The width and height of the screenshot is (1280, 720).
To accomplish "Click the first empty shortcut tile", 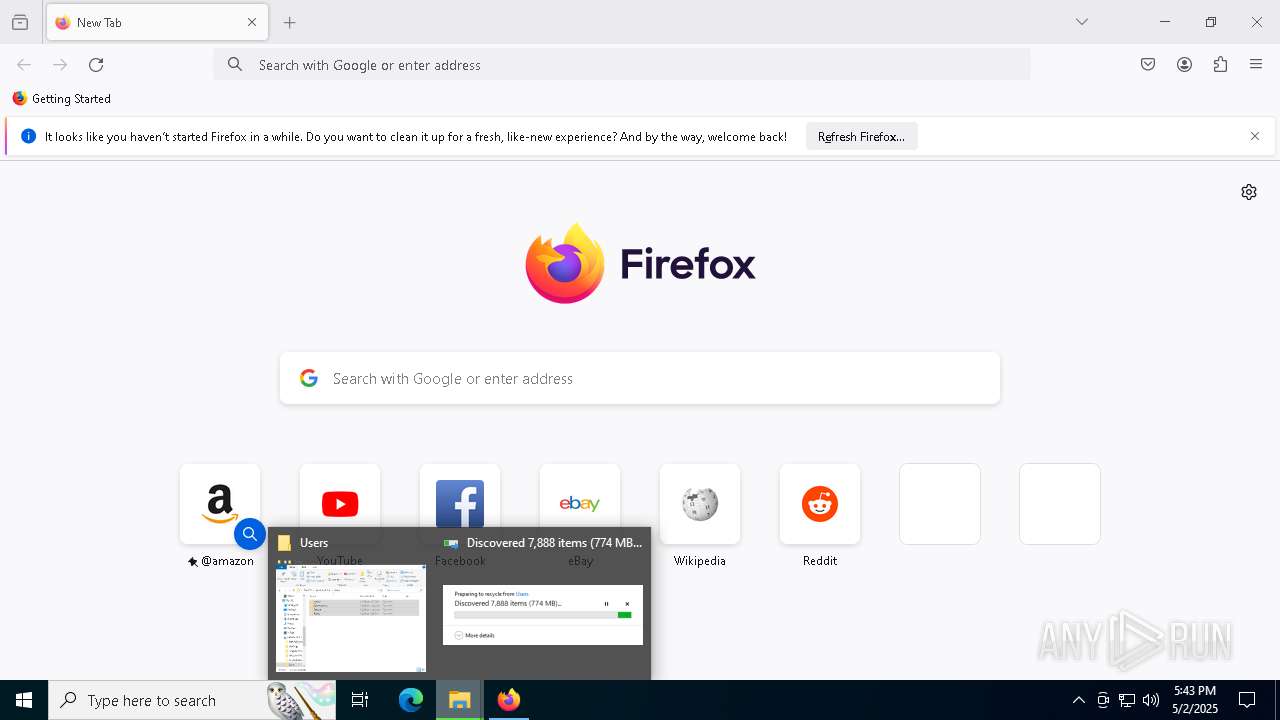I will 940,504.
